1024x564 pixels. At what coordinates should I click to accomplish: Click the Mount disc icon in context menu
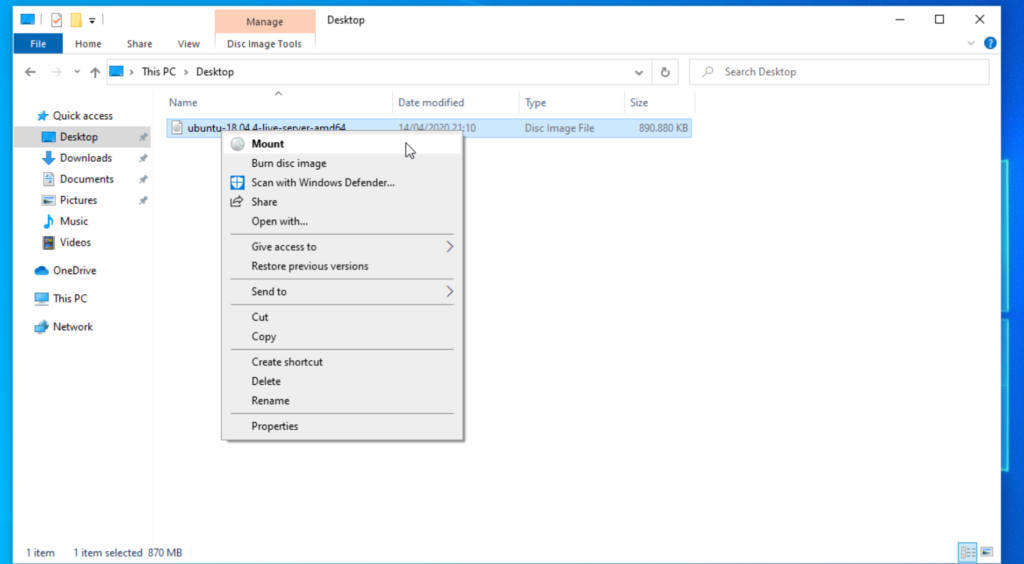coord(238,144)
